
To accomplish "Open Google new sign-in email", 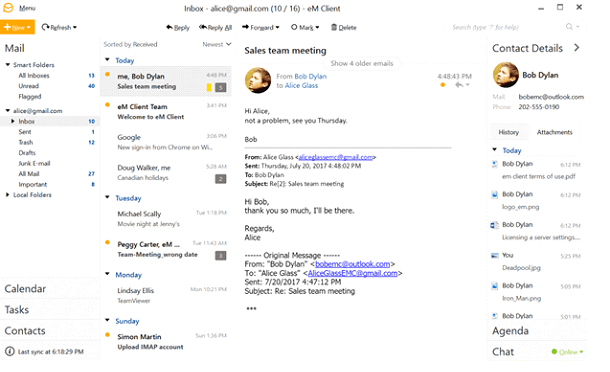I will (x=167, y=142).
